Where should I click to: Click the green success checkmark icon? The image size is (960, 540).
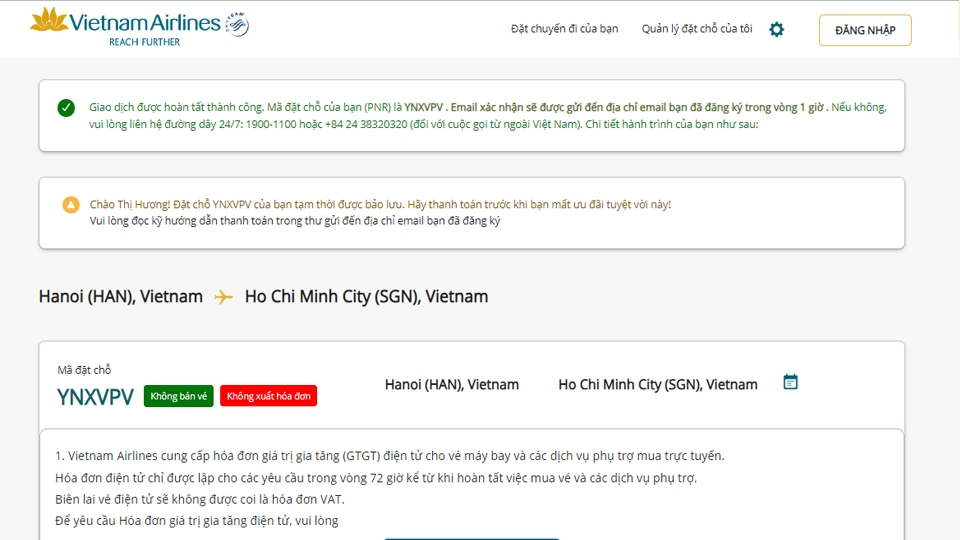click(66, 108)
